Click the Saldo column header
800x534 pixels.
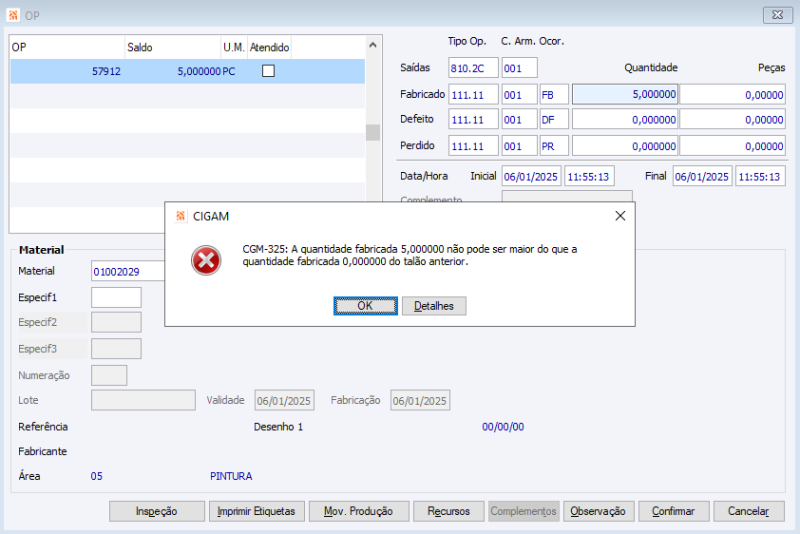click(x=173, y=47)
